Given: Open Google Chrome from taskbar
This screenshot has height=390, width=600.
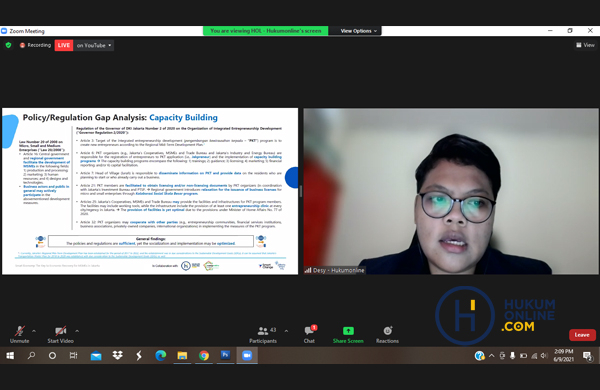Looking at the screenshot, I should pos(204,356).
